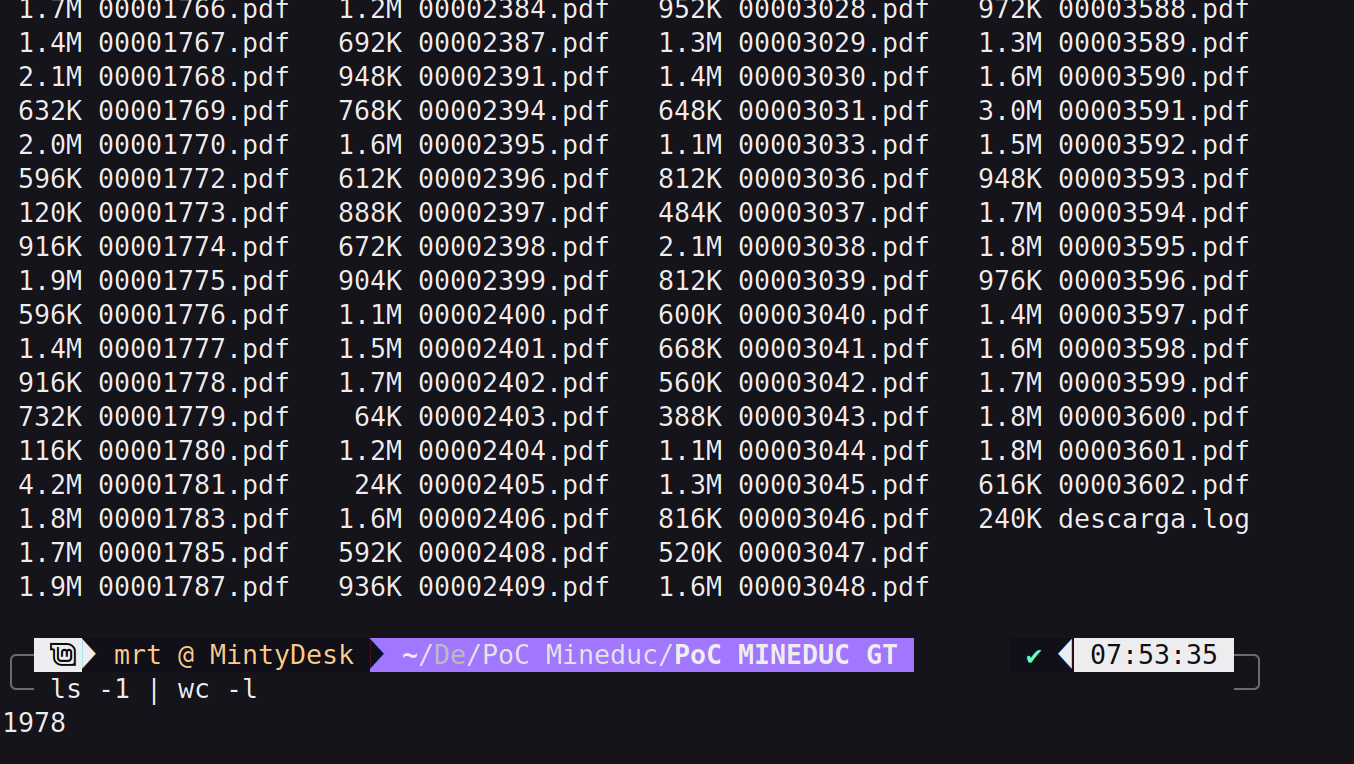
Task: Click the arrow before the clock widget
Action: point(1064,655)
